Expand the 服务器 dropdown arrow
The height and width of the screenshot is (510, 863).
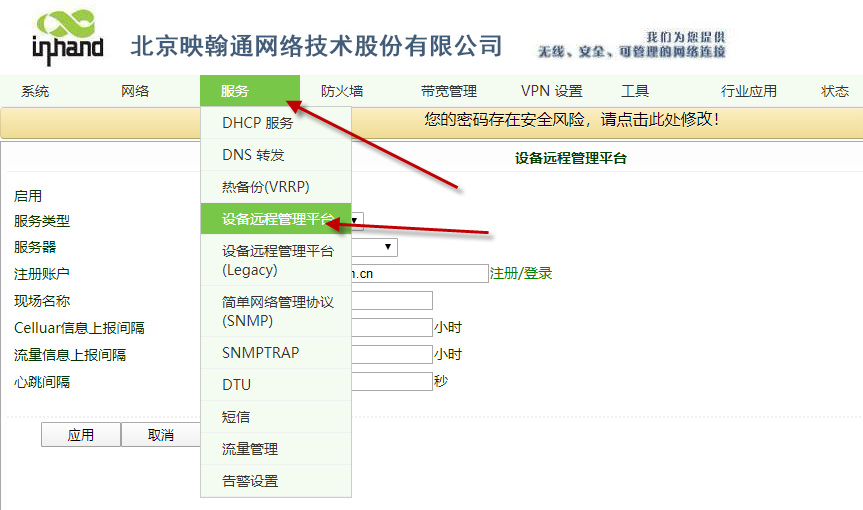(390, 247)
